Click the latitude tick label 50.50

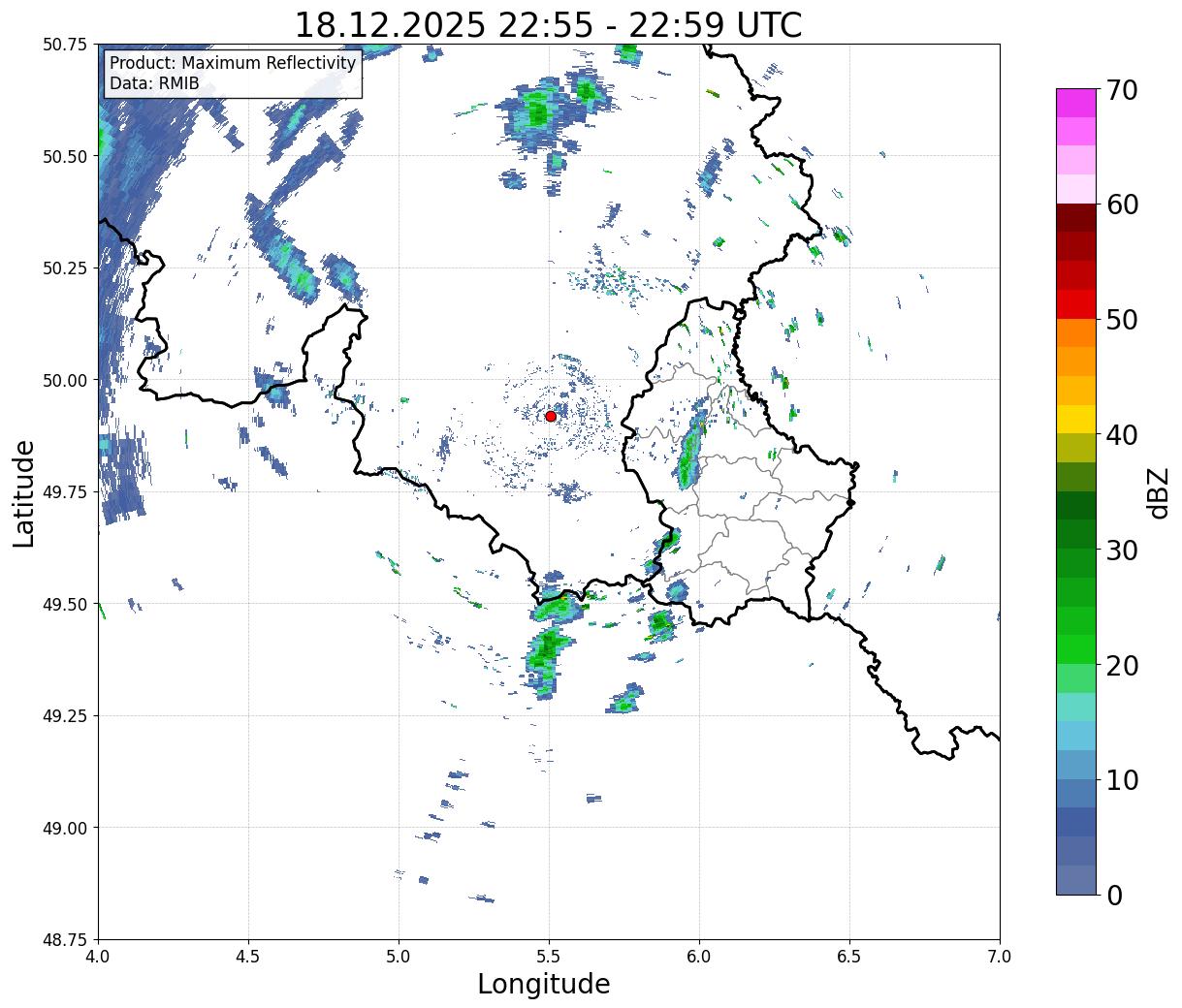[65, 156]
